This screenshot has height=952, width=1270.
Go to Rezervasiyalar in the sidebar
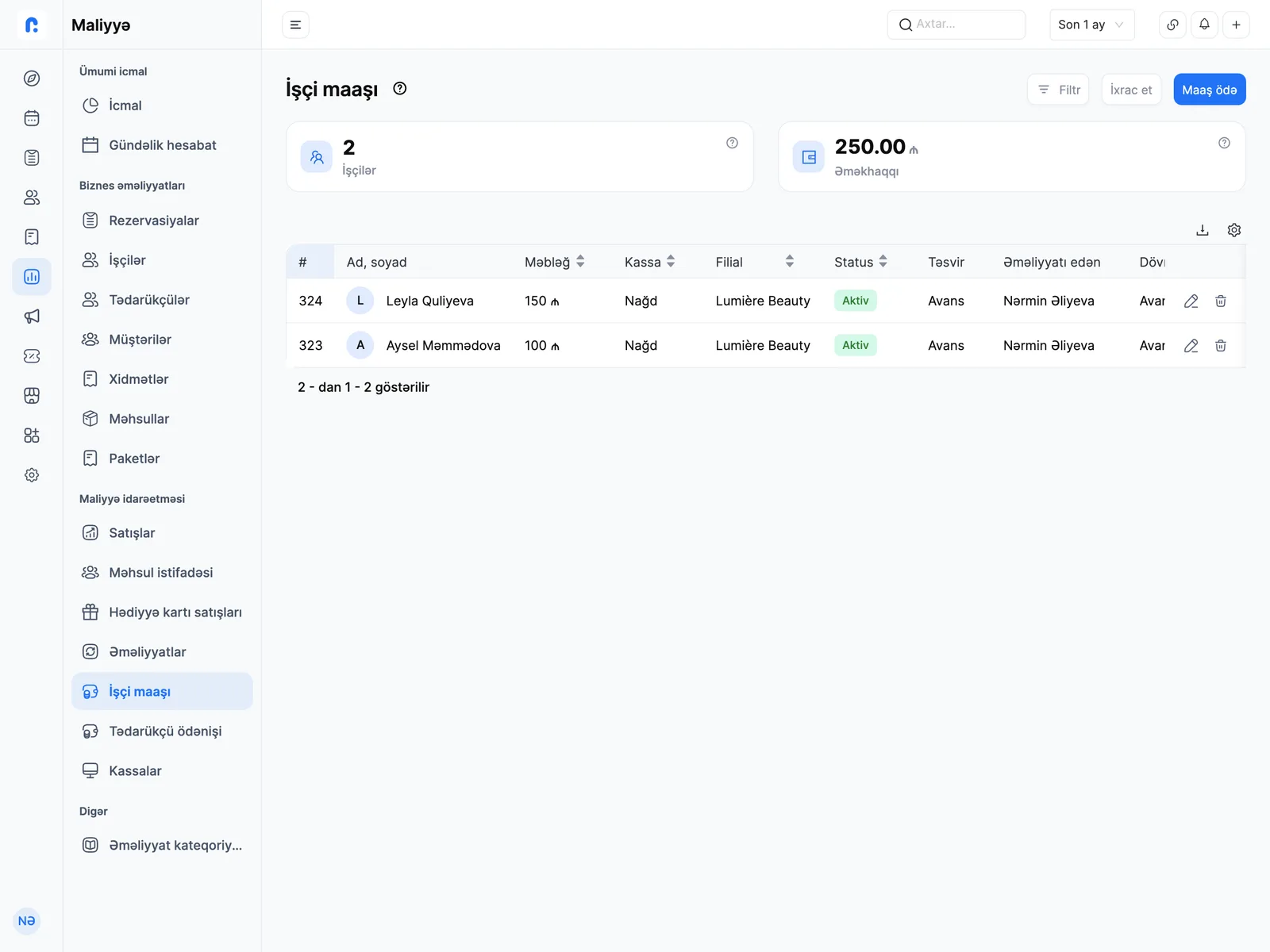(162, 221)
